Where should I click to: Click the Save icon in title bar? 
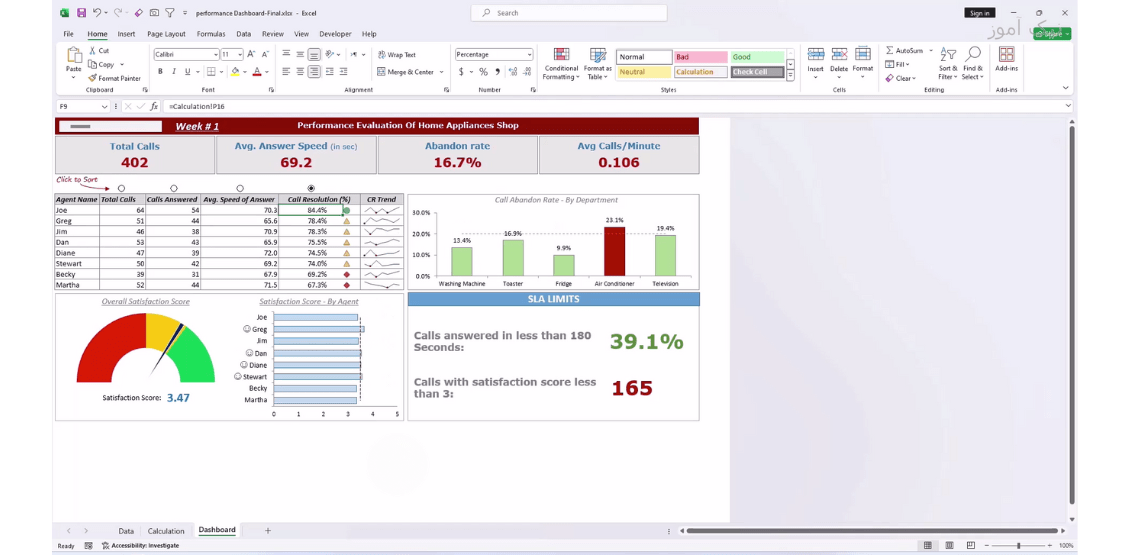pos(81,13)
